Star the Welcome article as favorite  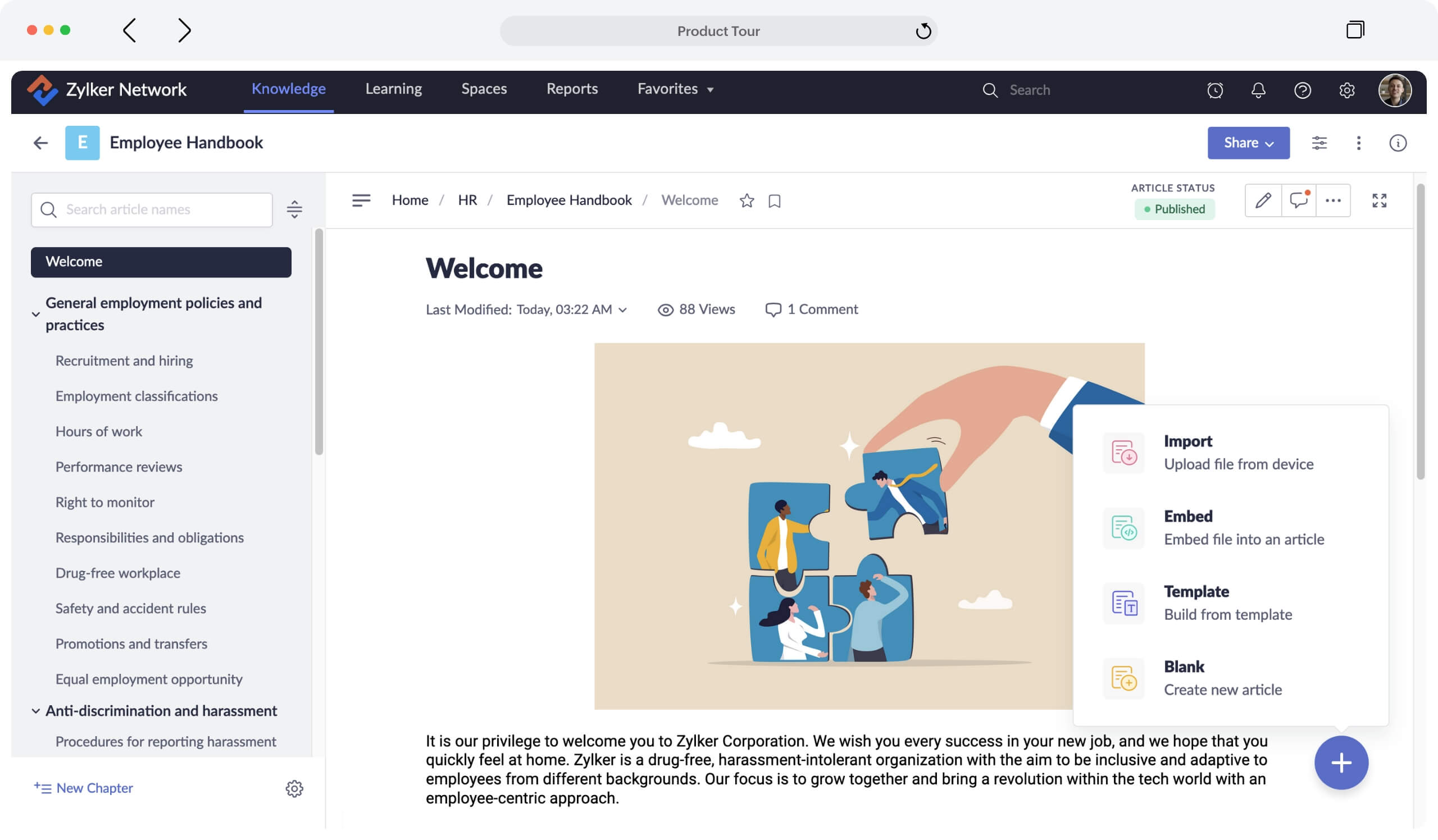point(747,200)
